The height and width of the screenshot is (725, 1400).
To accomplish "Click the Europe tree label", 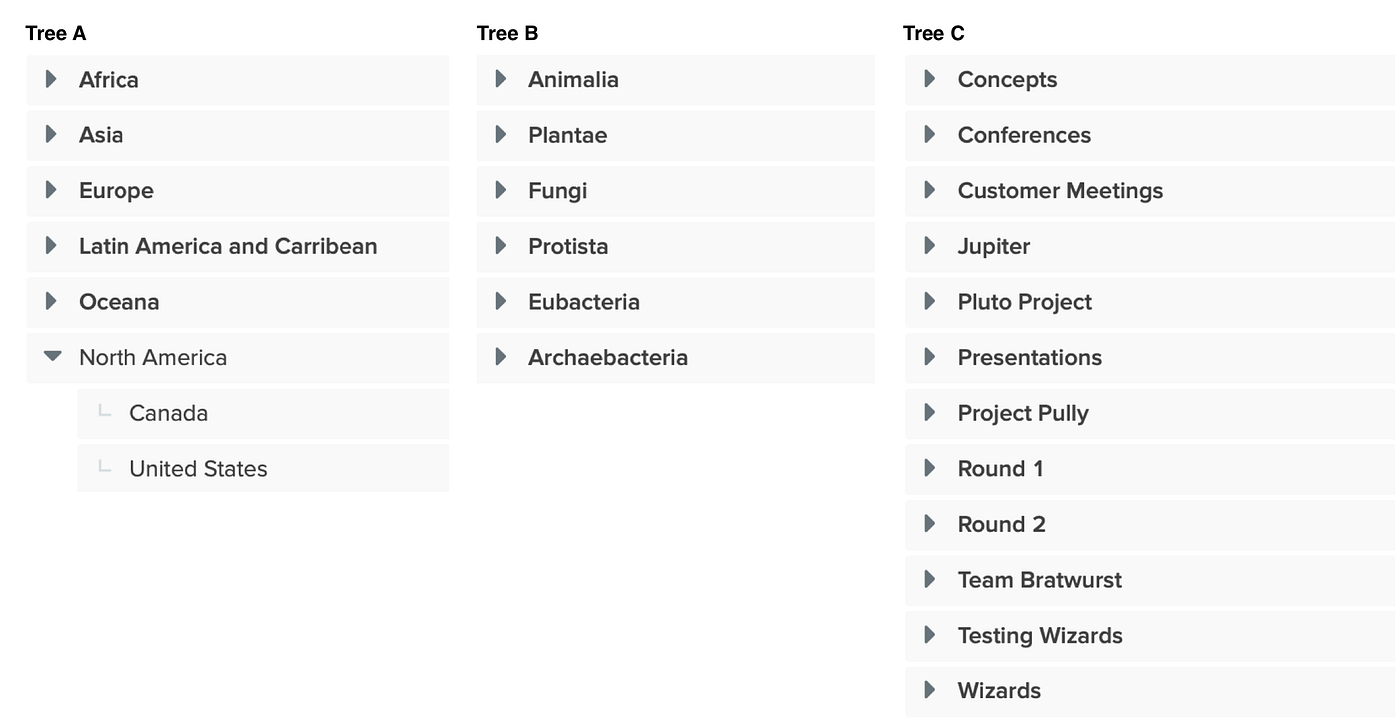I will 116,191.
